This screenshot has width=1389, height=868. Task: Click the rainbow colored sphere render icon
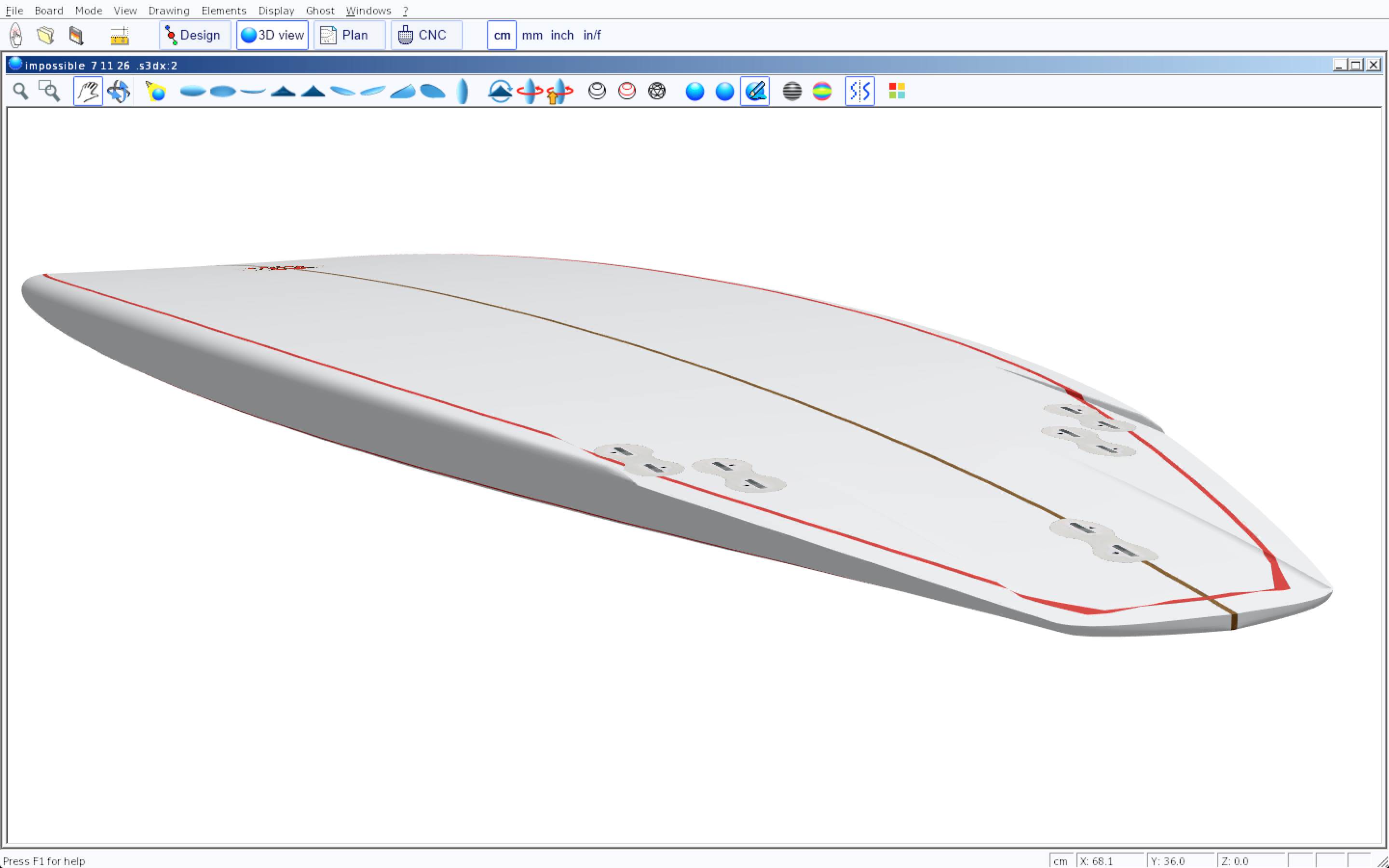(822, 91)
